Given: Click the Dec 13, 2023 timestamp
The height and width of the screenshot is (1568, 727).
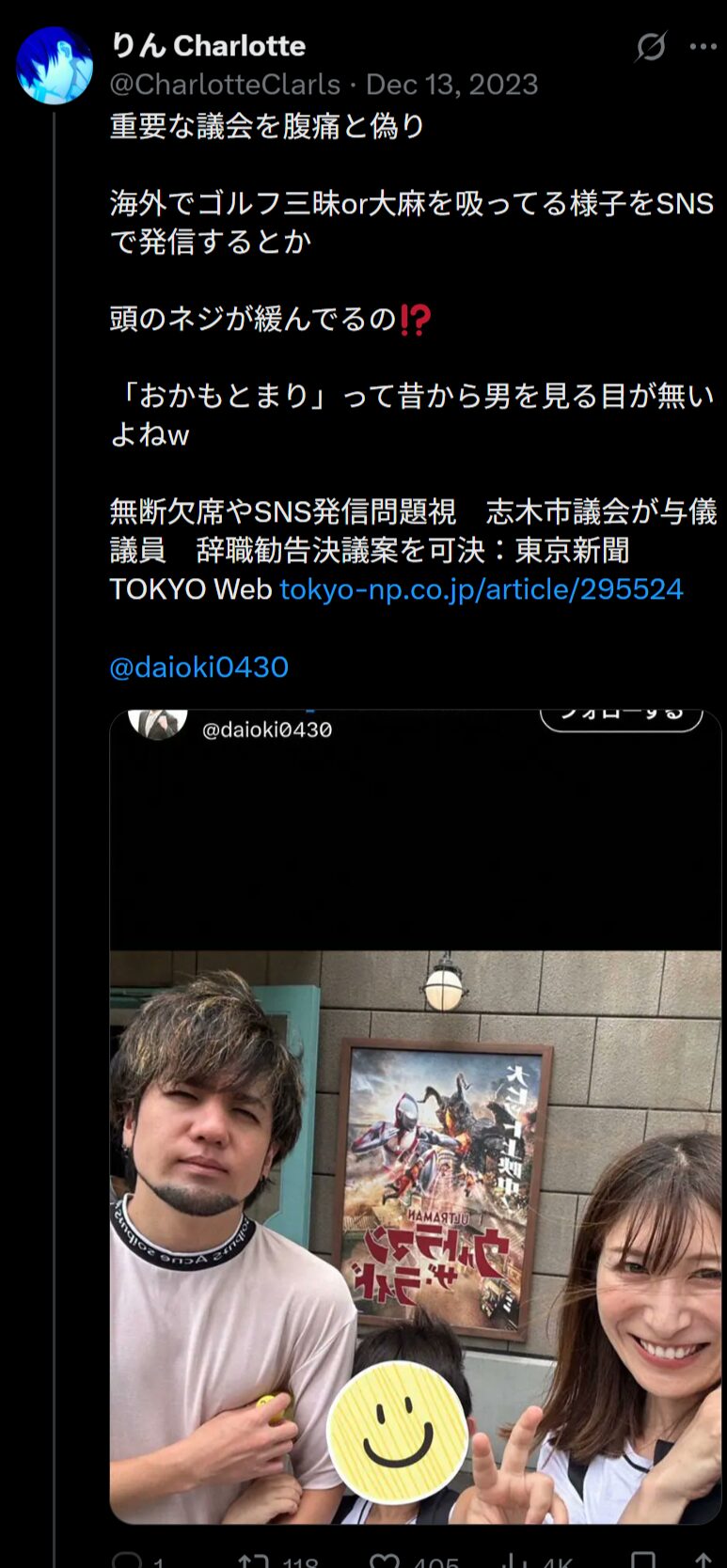Looking at the screenshot, I should tap(451, 85).
